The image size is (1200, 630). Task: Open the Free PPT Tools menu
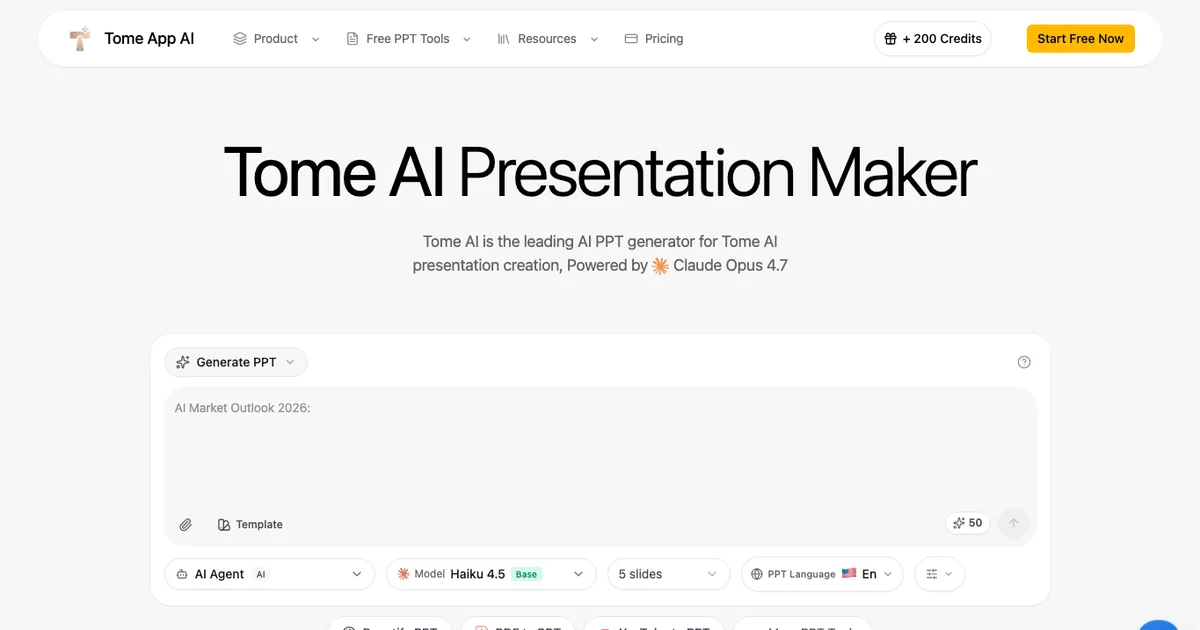pyautogui.click(x=408, y=39)
